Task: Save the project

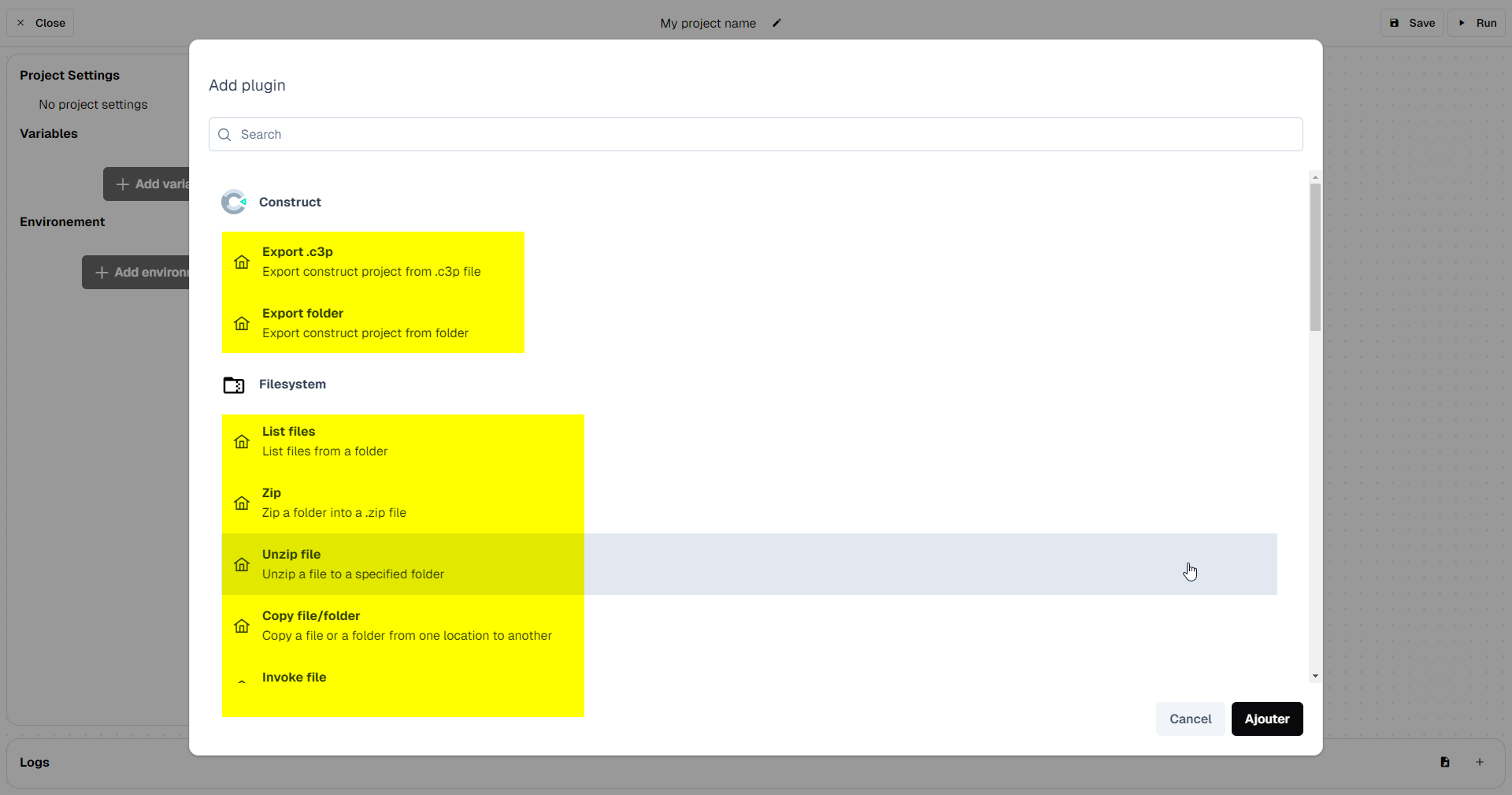Action: click(x=1412, y=23)
